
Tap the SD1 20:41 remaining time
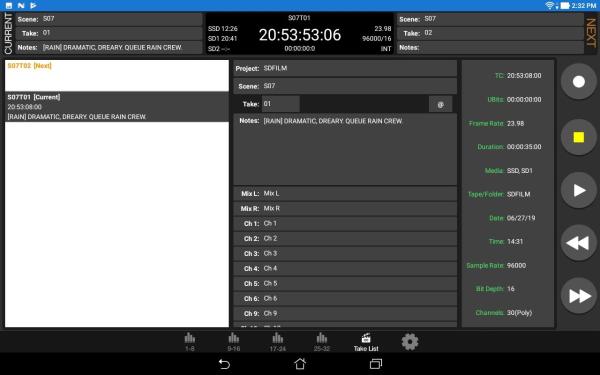click(x=223, y=39)
